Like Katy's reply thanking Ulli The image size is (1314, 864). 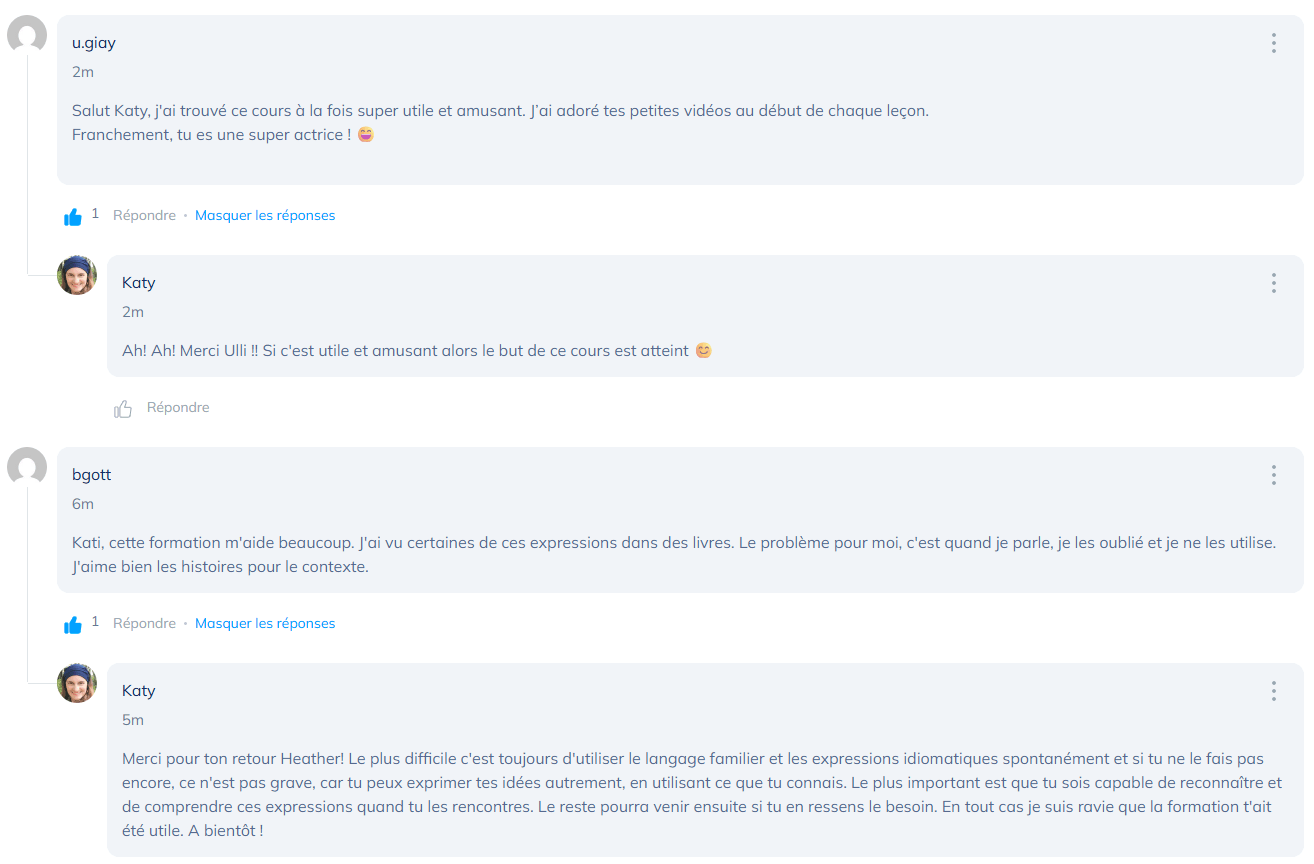[123, 408]
